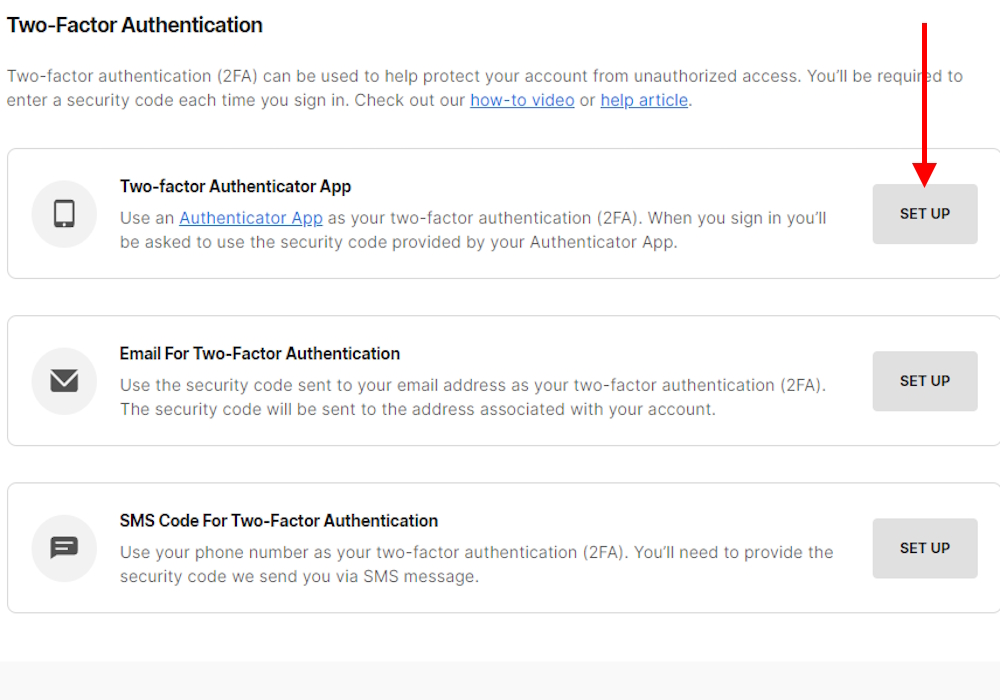This screenshot has width=1000, height=700.
Task: Click the red downward arrow graphic
Action: point(925,100)
